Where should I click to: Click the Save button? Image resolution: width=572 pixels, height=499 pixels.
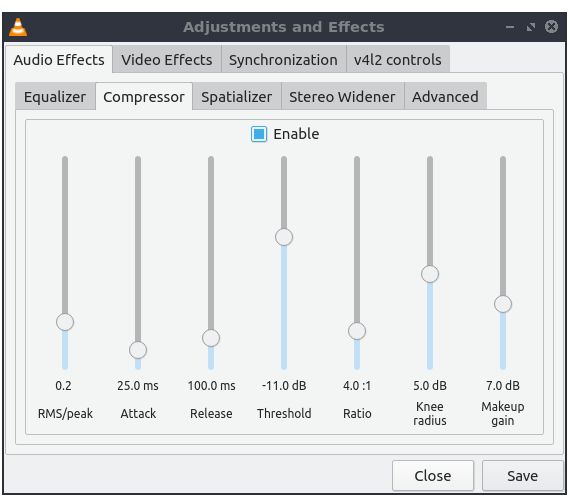click(522, 476)
